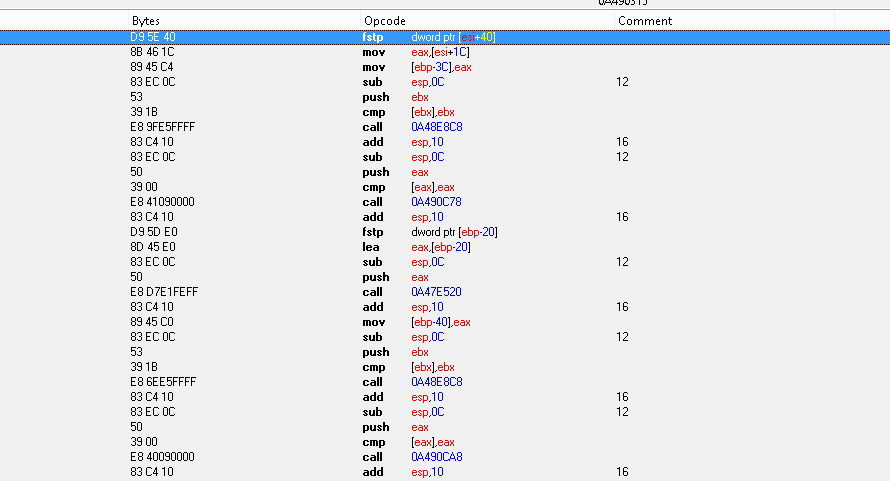
Task: Click operand eax,[esi+1C]
Action: [x=440, y=52]
